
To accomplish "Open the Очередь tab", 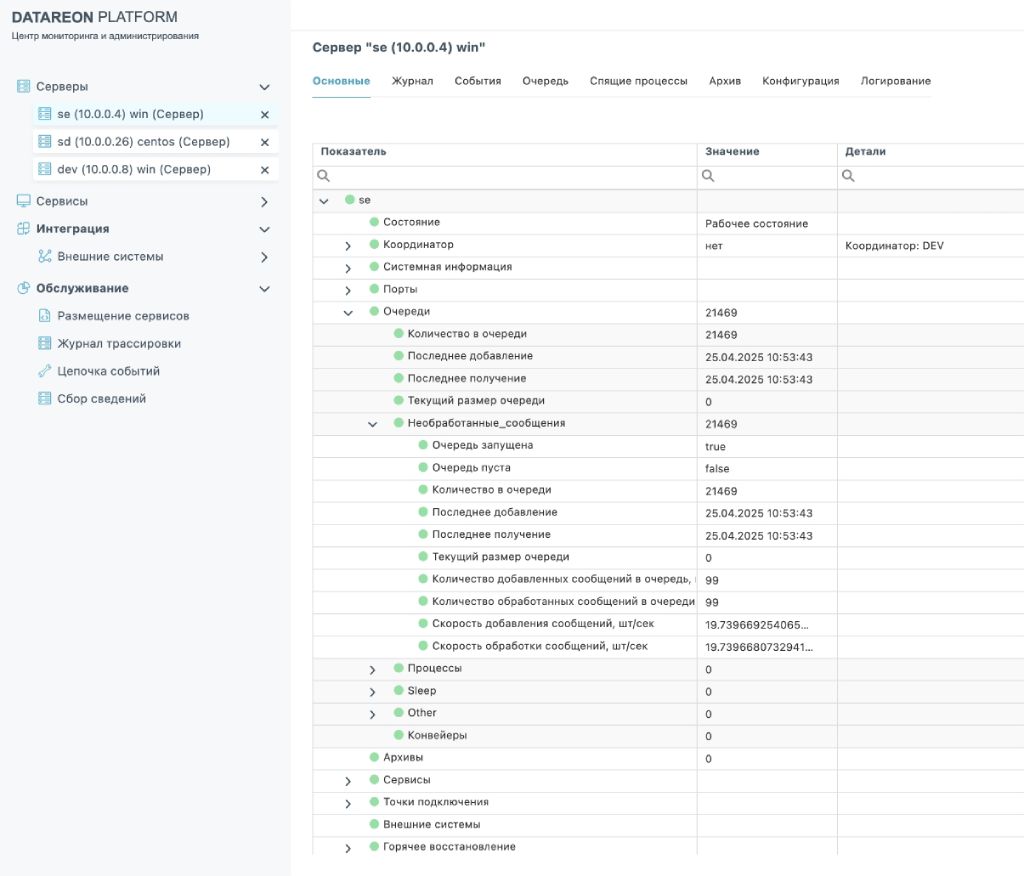I will pyautogui.click(x=545, y=81).
